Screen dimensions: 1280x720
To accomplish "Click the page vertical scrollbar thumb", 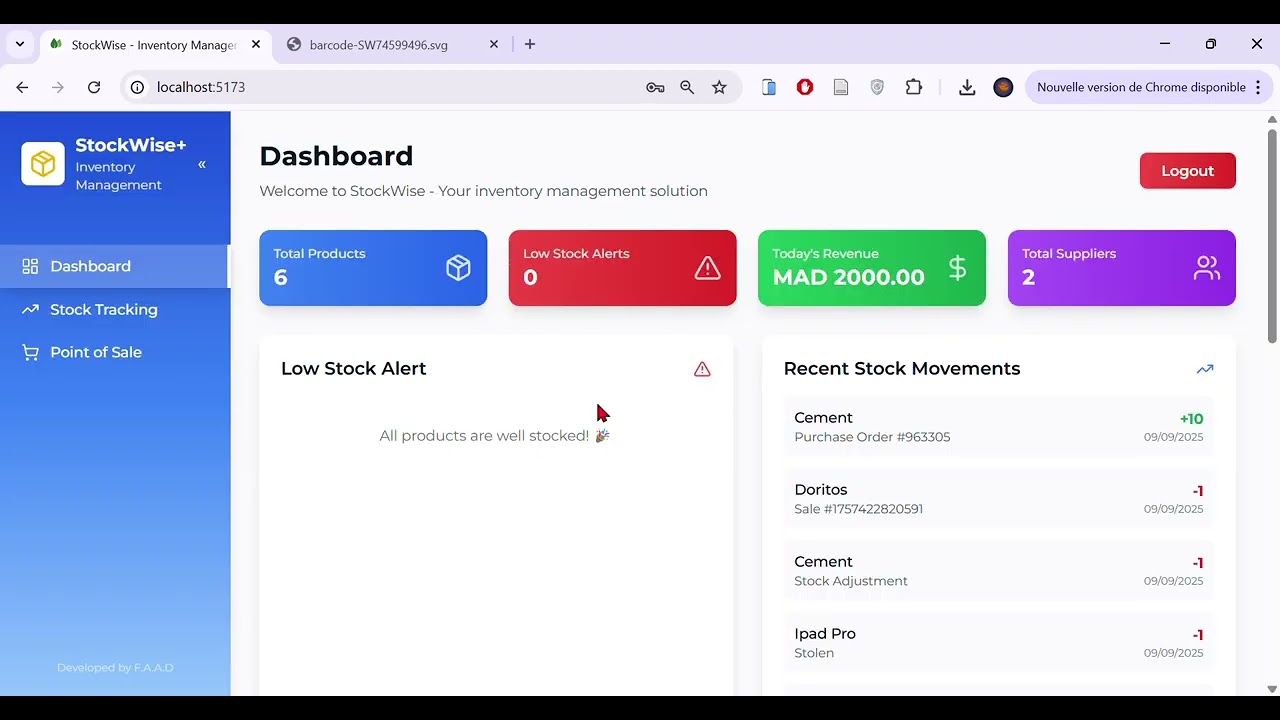I will (x=1272, y=236).
